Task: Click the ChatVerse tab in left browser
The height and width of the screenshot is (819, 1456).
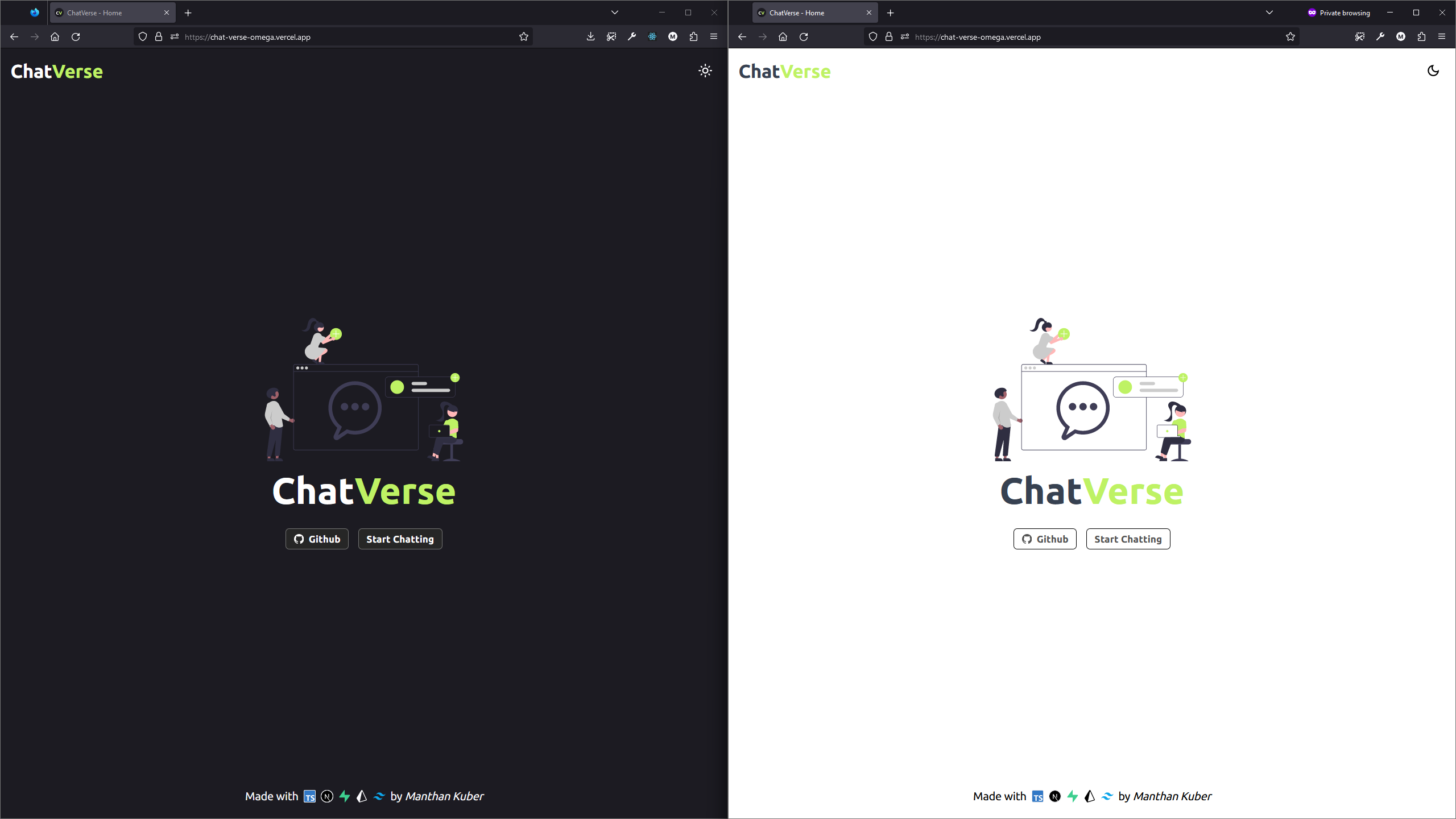Action: [111, 12]
